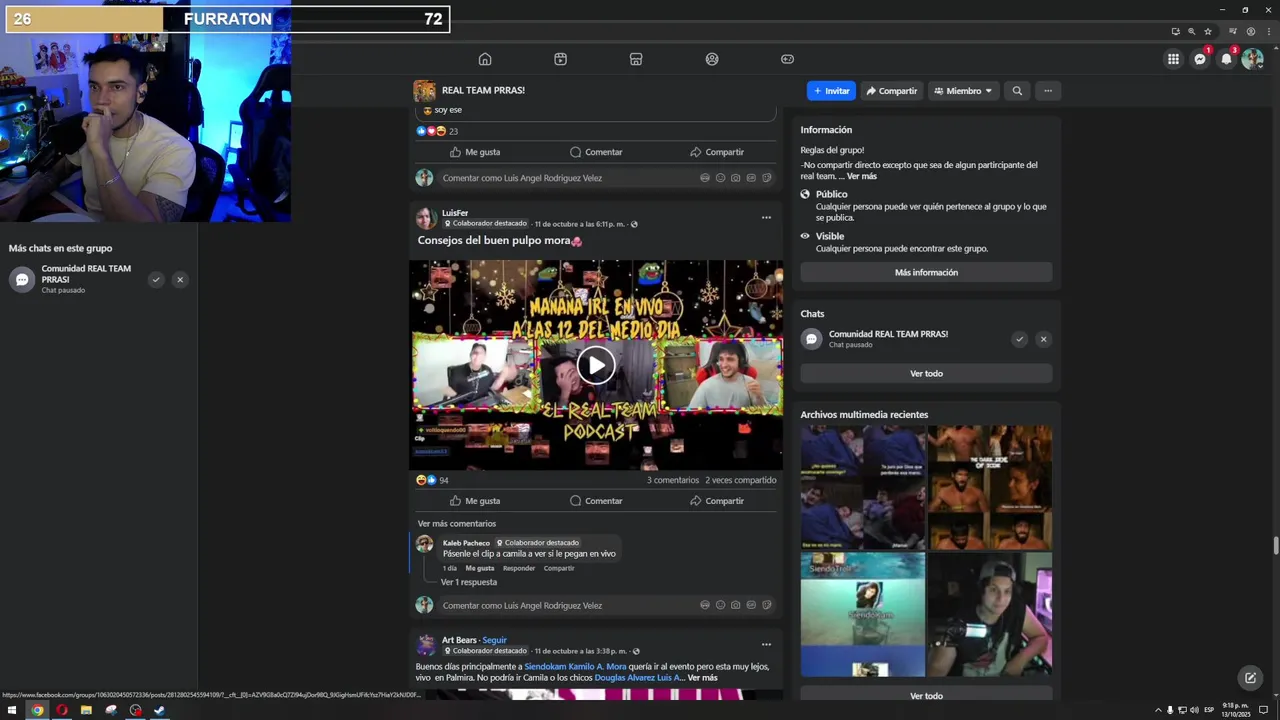1280x720 pixels.
Task: Open new message compose icon
Action: [1250, 678]
